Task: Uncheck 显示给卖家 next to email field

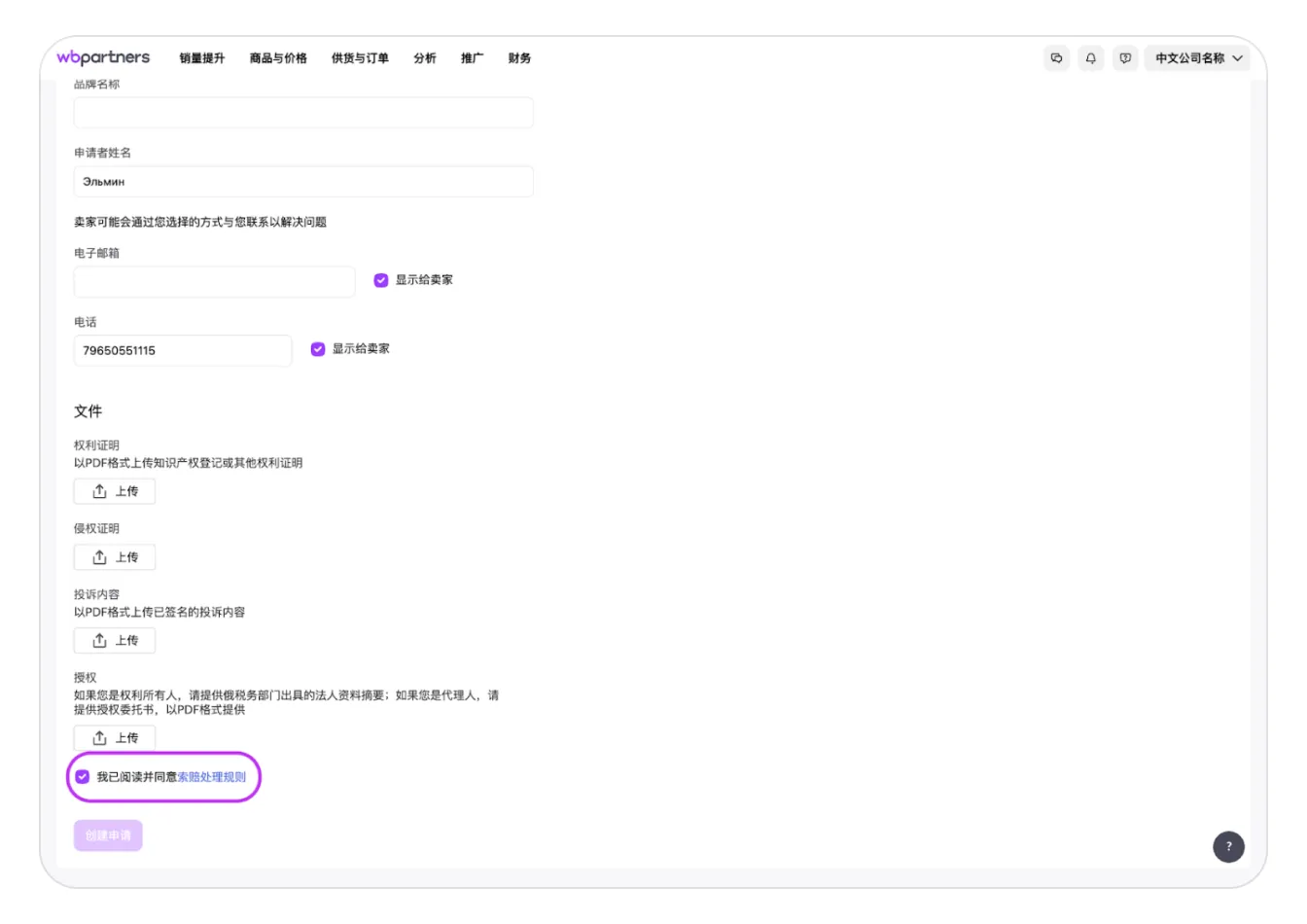Action: click(x=381, y=280)
